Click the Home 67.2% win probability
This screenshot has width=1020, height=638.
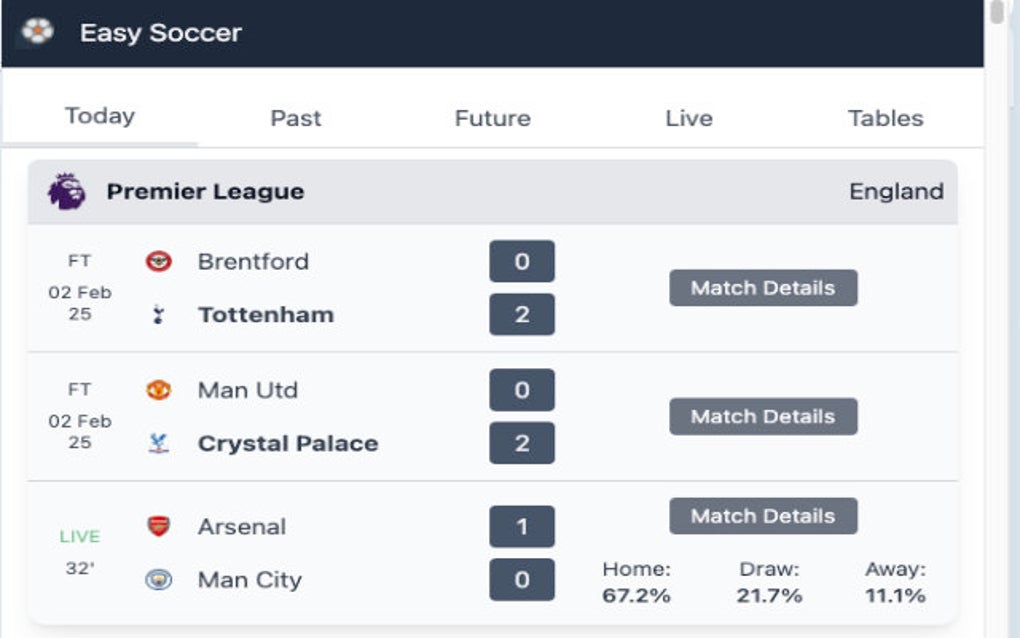pyautogui.click(x=636, y=580)
